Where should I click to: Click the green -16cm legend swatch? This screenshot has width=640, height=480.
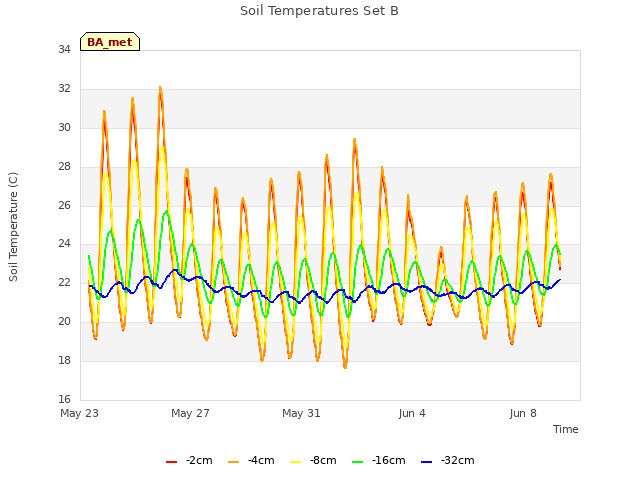point(358,462)
